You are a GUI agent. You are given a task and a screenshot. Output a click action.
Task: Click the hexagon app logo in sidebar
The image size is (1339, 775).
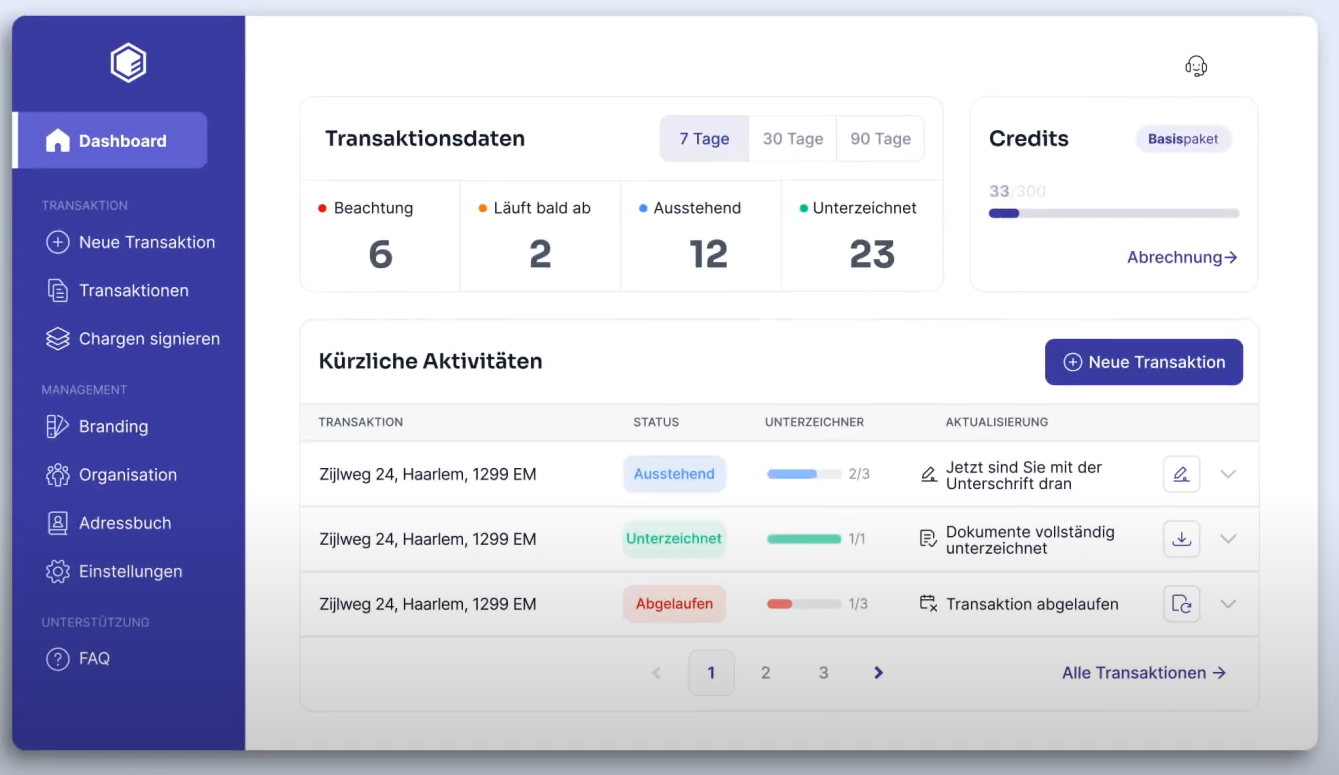click(x=128, y=64)
